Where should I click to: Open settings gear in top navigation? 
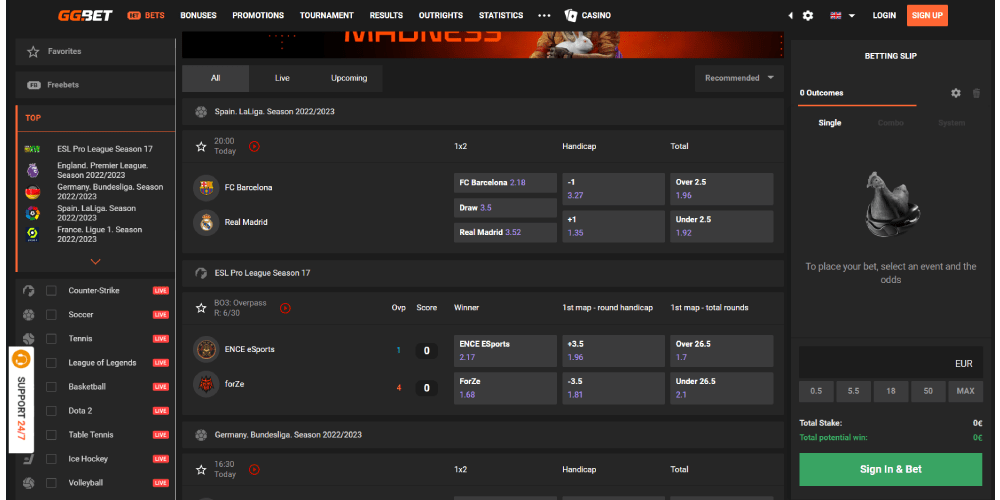tap(808, 16)
